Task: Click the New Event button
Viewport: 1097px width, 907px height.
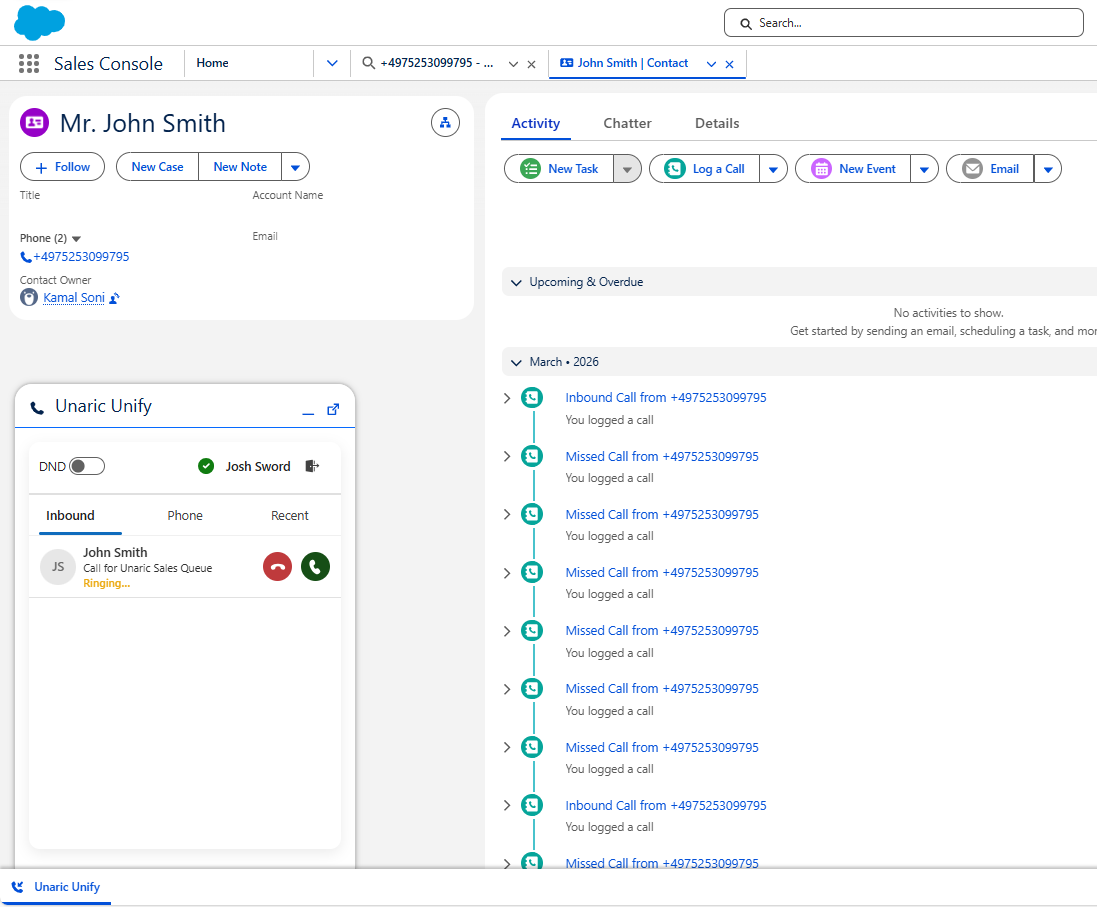Action: coord(853,169)
